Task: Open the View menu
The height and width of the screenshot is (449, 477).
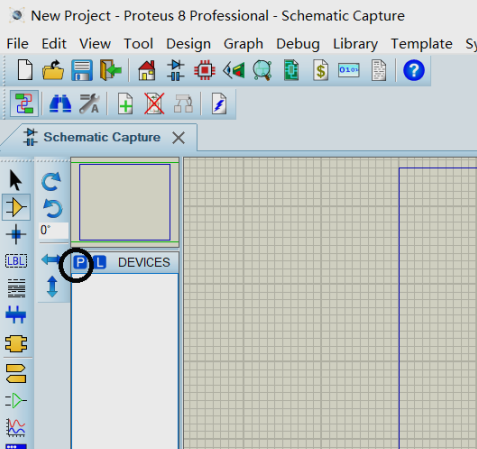Action: click(x=95, y=44)
